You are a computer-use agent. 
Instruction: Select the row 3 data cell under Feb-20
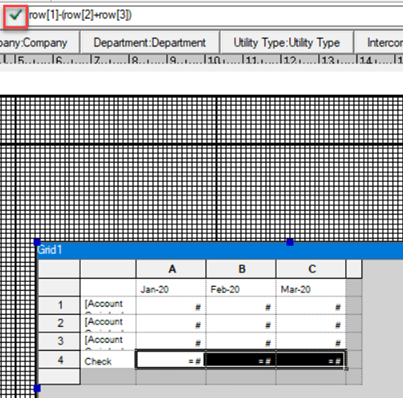[x=241, y=341]
